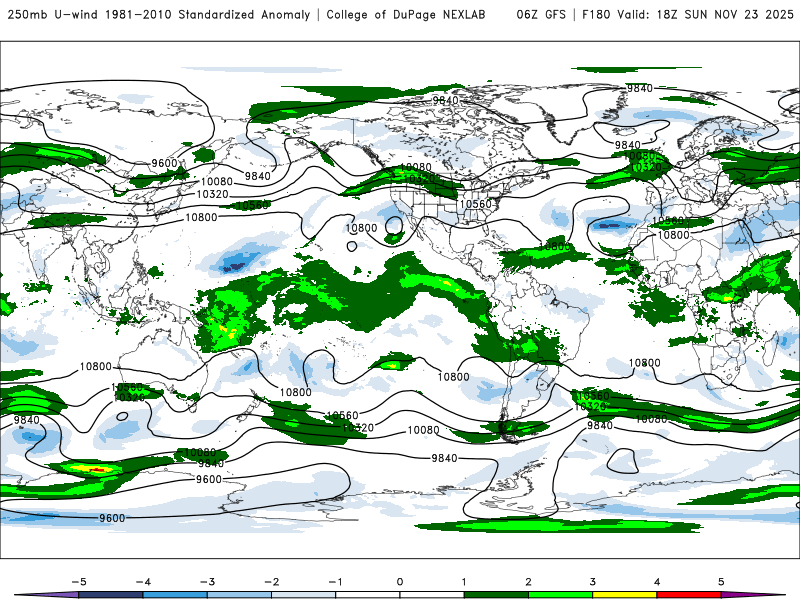Viewport: 800px width, 600px height.
Task: Click the bright green 2 to 3 colorbar segment
Action: click(561, 595)
